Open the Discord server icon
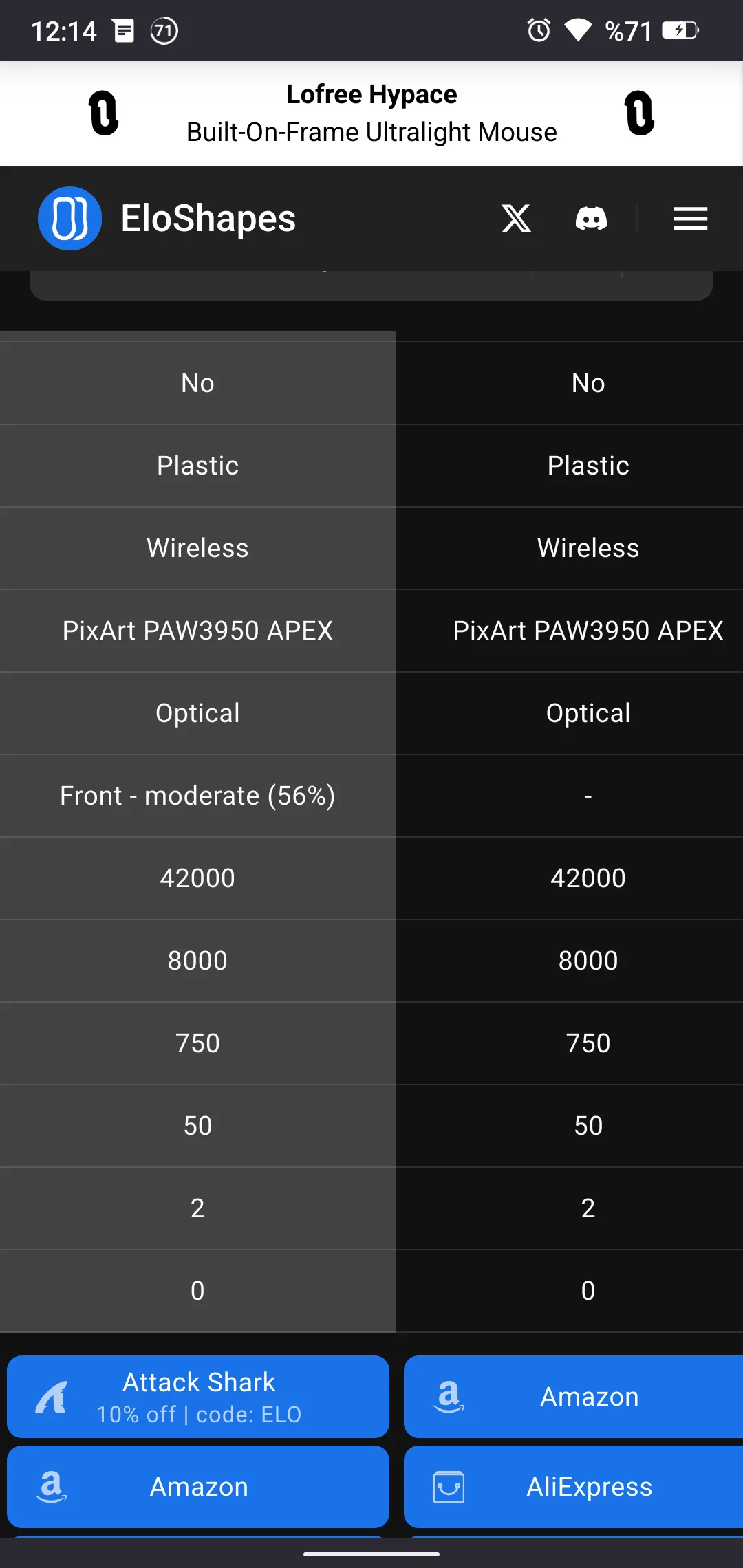The height and width of the screenshot is (1568, 743). coord(591,219)
